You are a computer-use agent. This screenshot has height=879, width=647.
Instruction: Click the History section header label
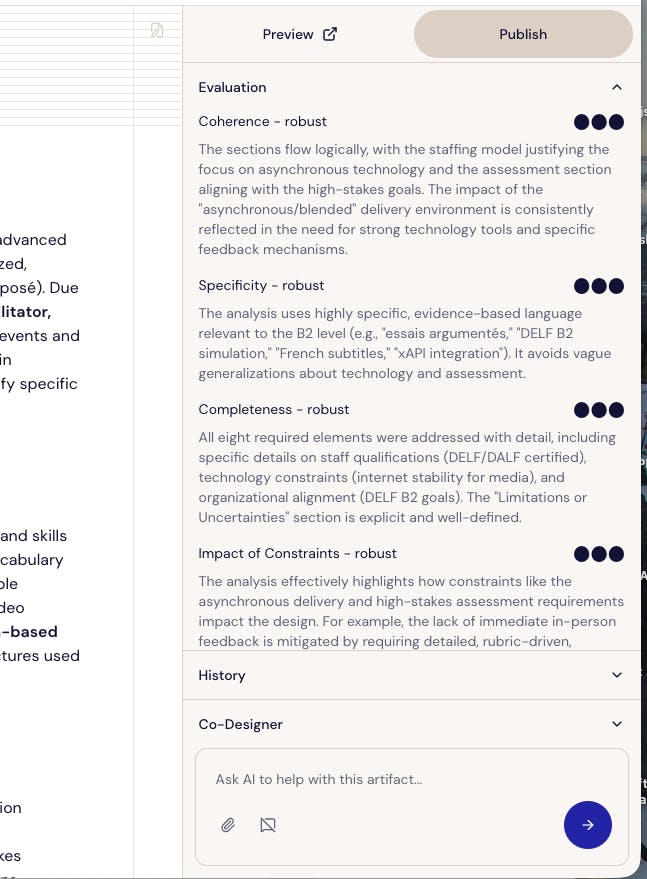[222, 675]
